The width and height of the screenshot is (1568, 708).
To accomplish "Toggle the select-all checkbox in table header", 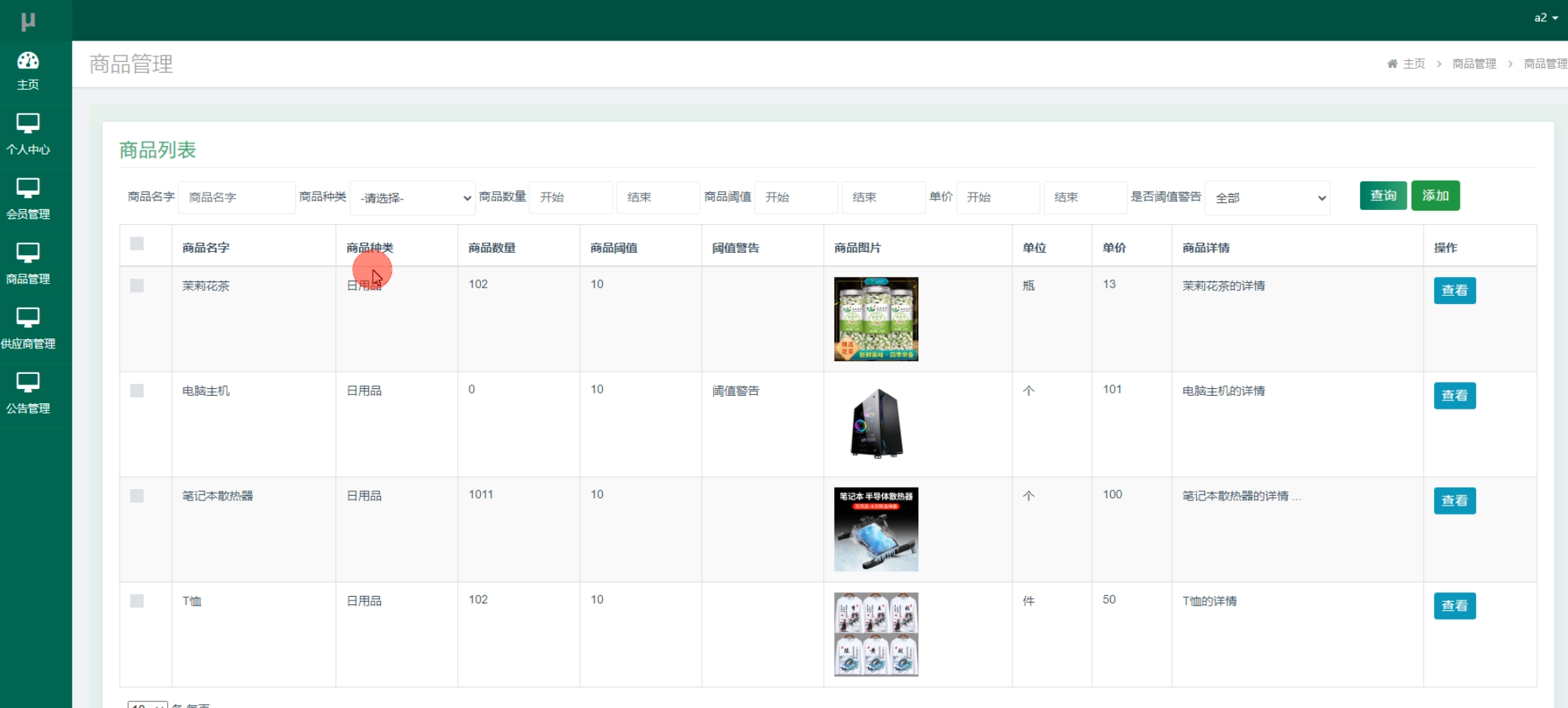I will pos(137,243).
